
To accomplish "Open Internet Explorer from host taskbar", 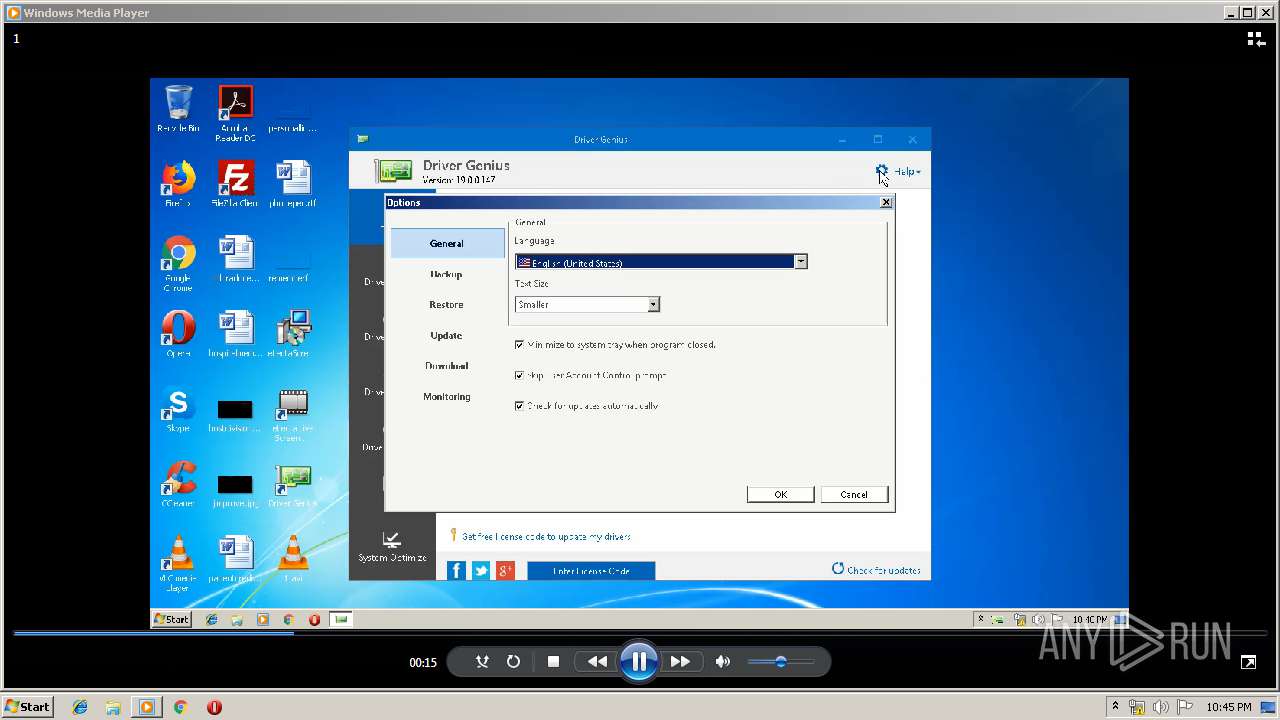I will click(x=80, y=707).
